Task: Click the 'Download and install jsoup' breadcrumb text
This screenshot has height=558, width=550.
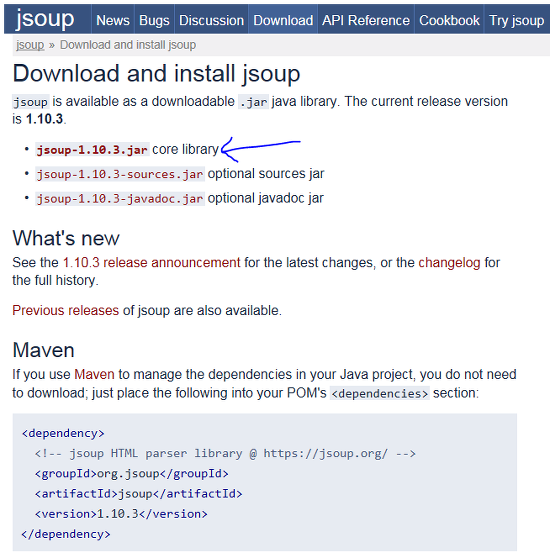Action: [x=128, y=45]
